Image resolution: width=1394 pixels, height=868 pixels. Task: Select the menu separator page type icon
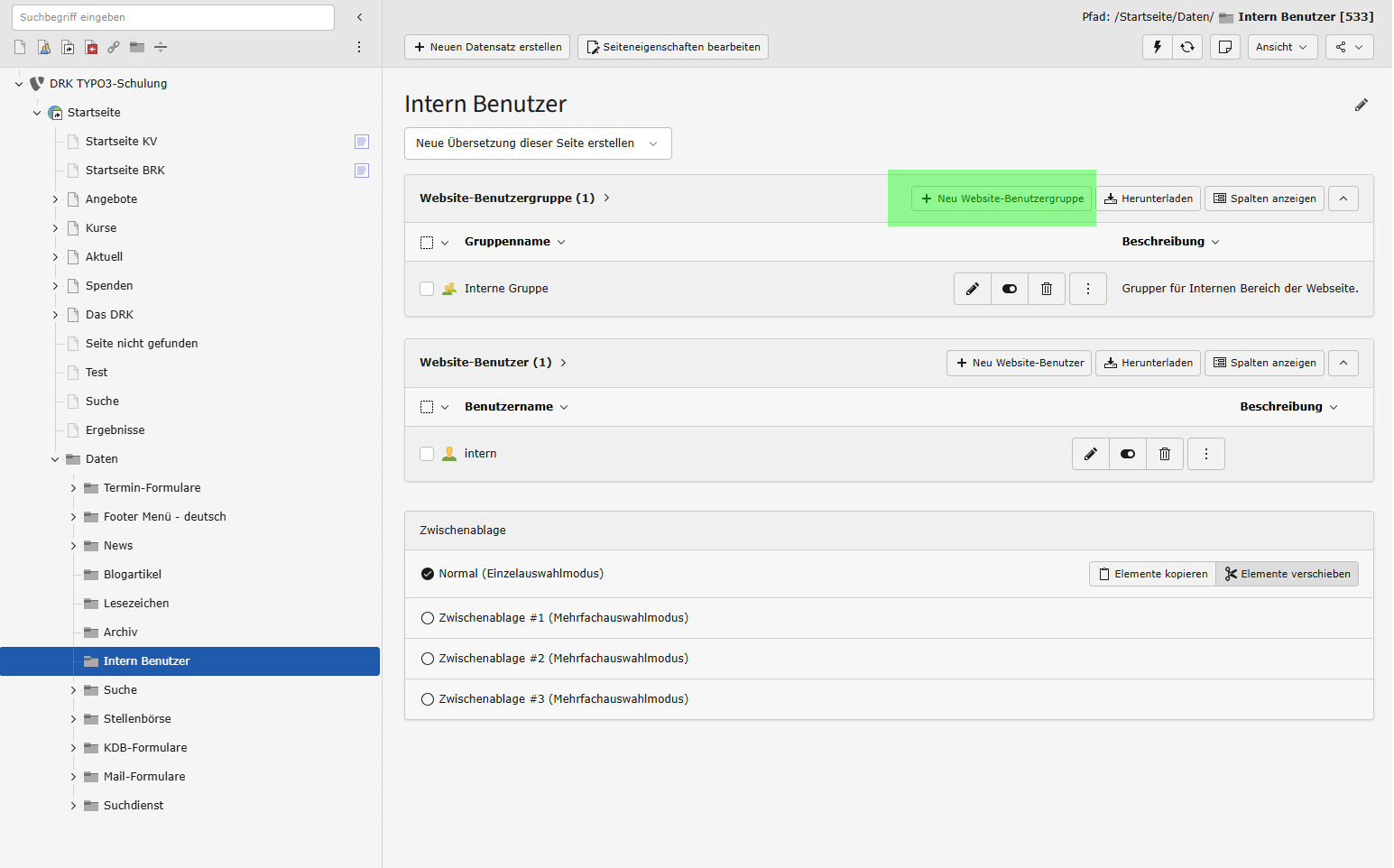161,47
